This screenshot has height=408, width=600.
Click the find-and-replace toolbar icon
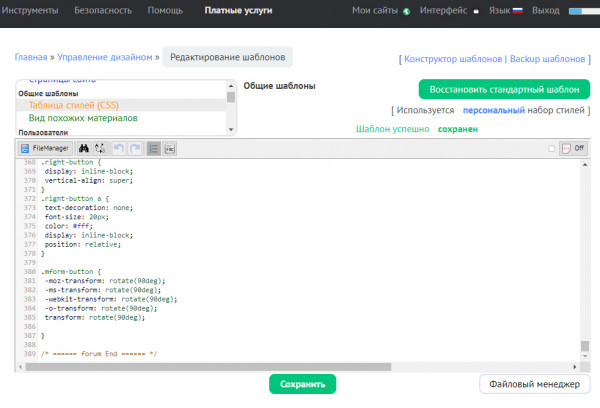(100, 148)
